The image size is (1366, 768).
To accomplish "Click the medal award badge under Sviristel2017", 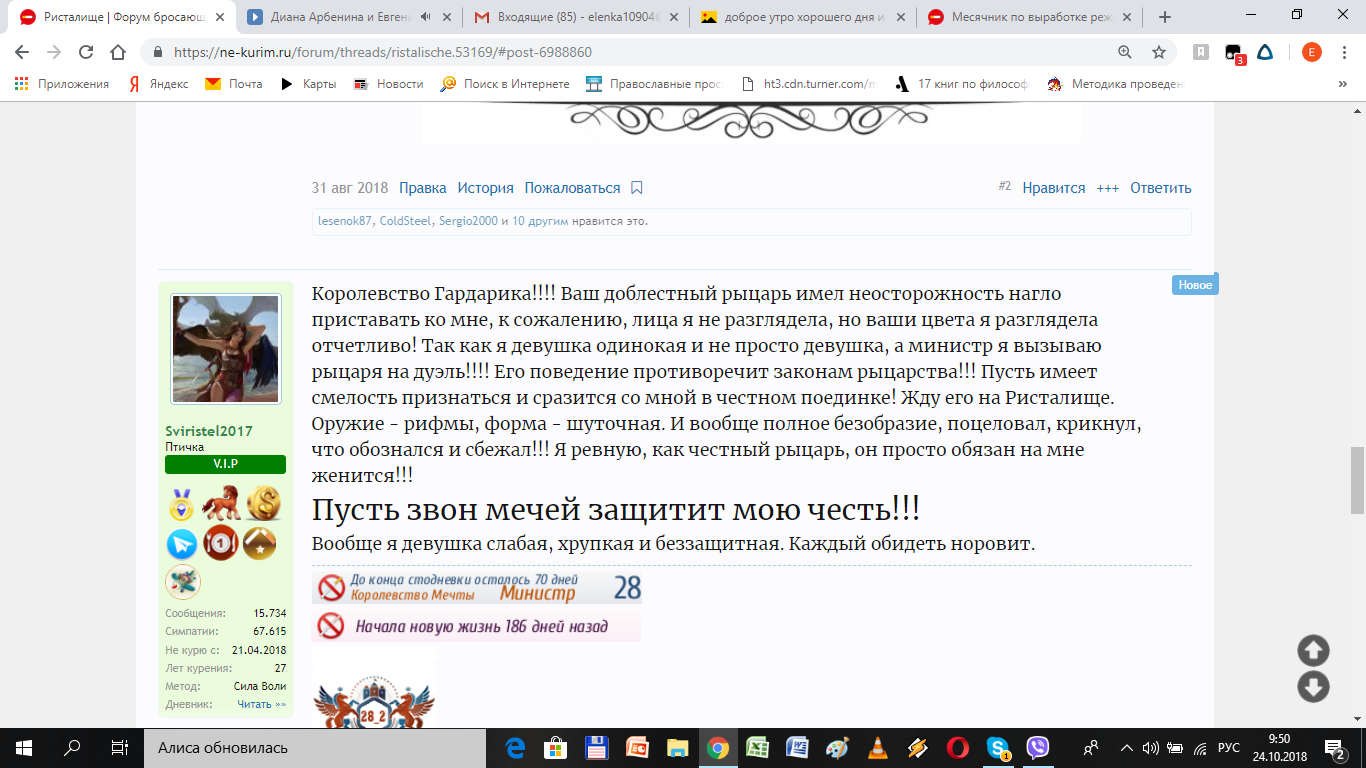I will 181,504.
